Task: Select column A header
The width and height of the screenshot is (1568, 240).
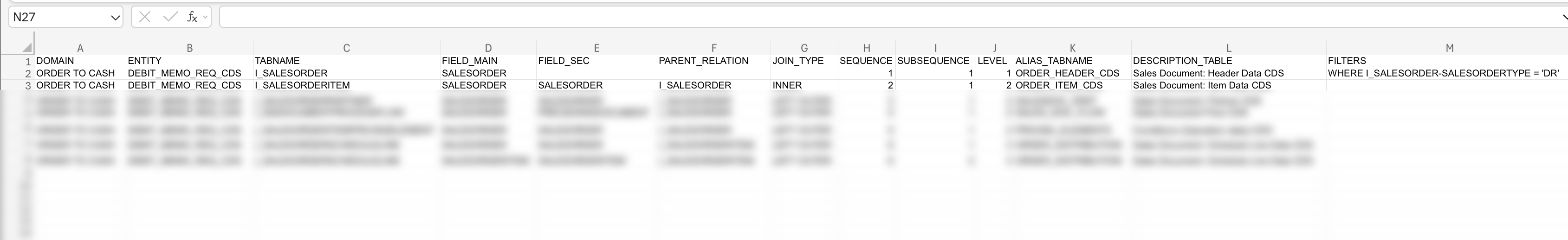Action: click(80, 48)
